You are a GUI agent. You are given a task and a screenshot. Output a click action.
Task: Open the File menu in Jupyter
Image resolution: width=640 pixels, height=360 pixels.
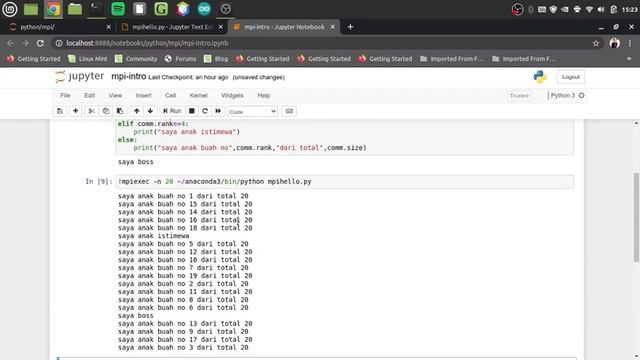tap(65, 95)
